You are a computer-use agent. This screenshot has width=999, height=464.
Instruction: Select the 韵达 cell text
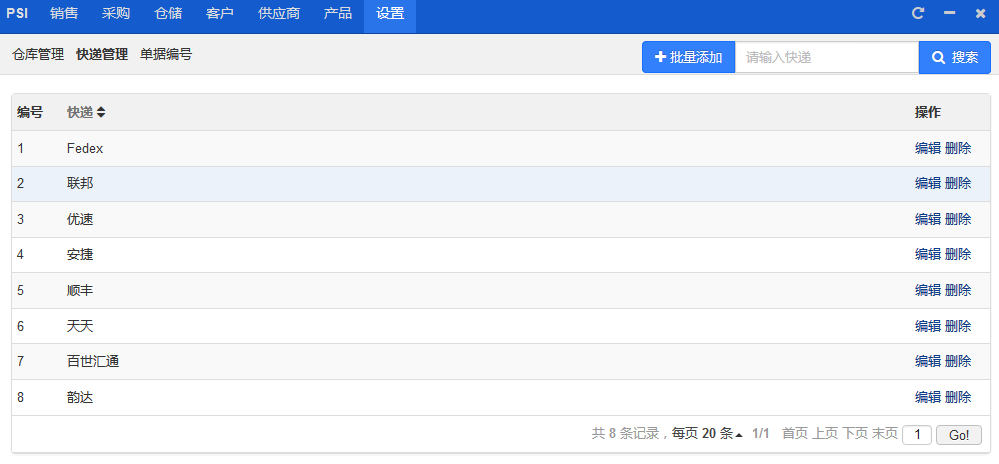80,398
